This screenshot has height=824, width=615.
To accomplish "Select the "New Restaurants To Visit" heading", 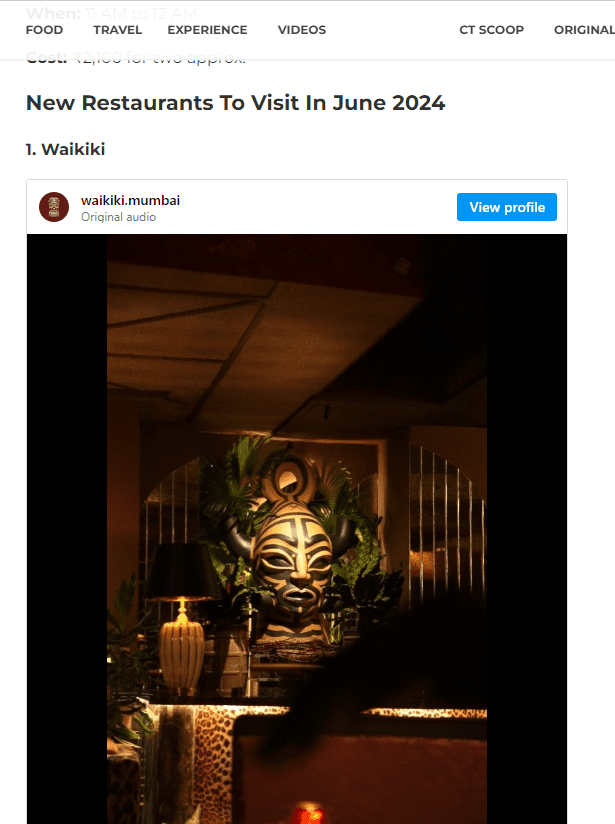I will click(x=235, y=103).
